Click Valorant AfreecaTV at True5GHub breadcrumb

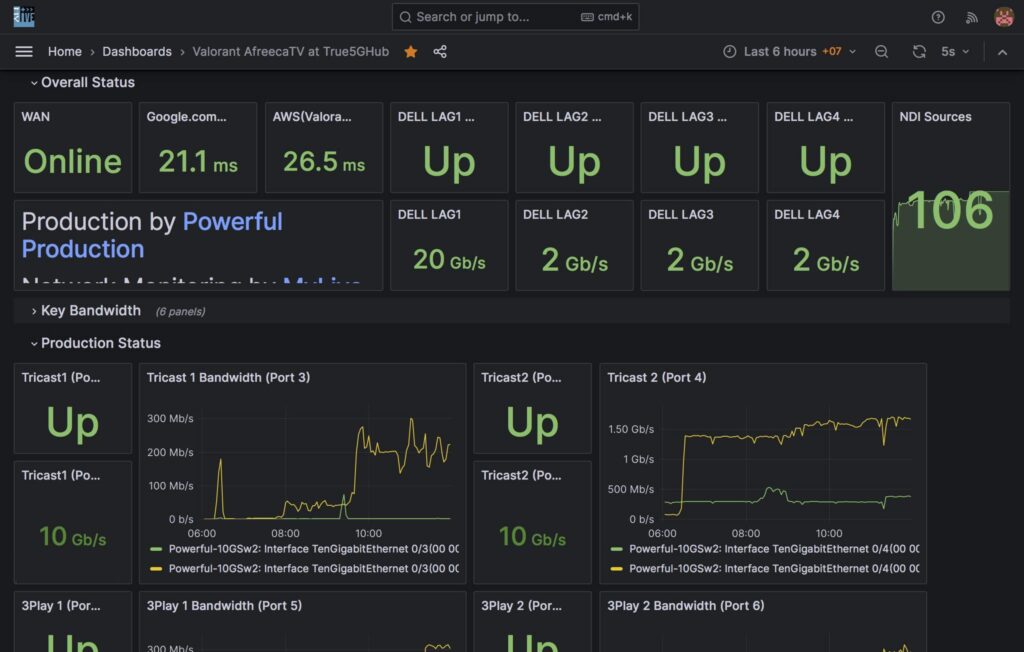click(291, 52)
